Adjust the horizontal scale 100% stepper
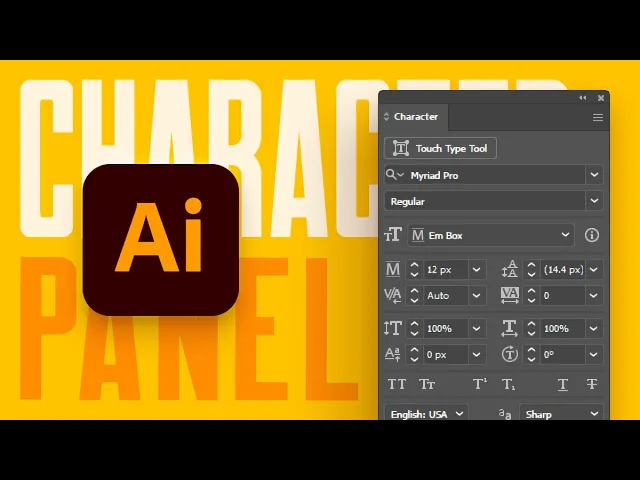Viewport: 640px width, 480px height. [x=531, y=329]
